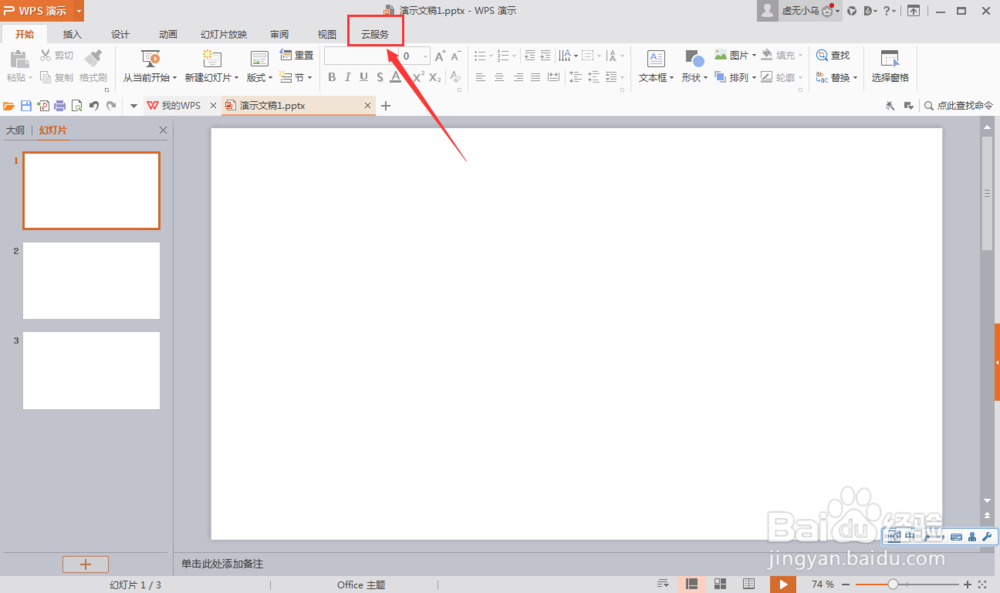The height and width of the screenshot is (593, 1000).
Task: Open Selection Pane (选择窗格)
Action: (890, 66)
